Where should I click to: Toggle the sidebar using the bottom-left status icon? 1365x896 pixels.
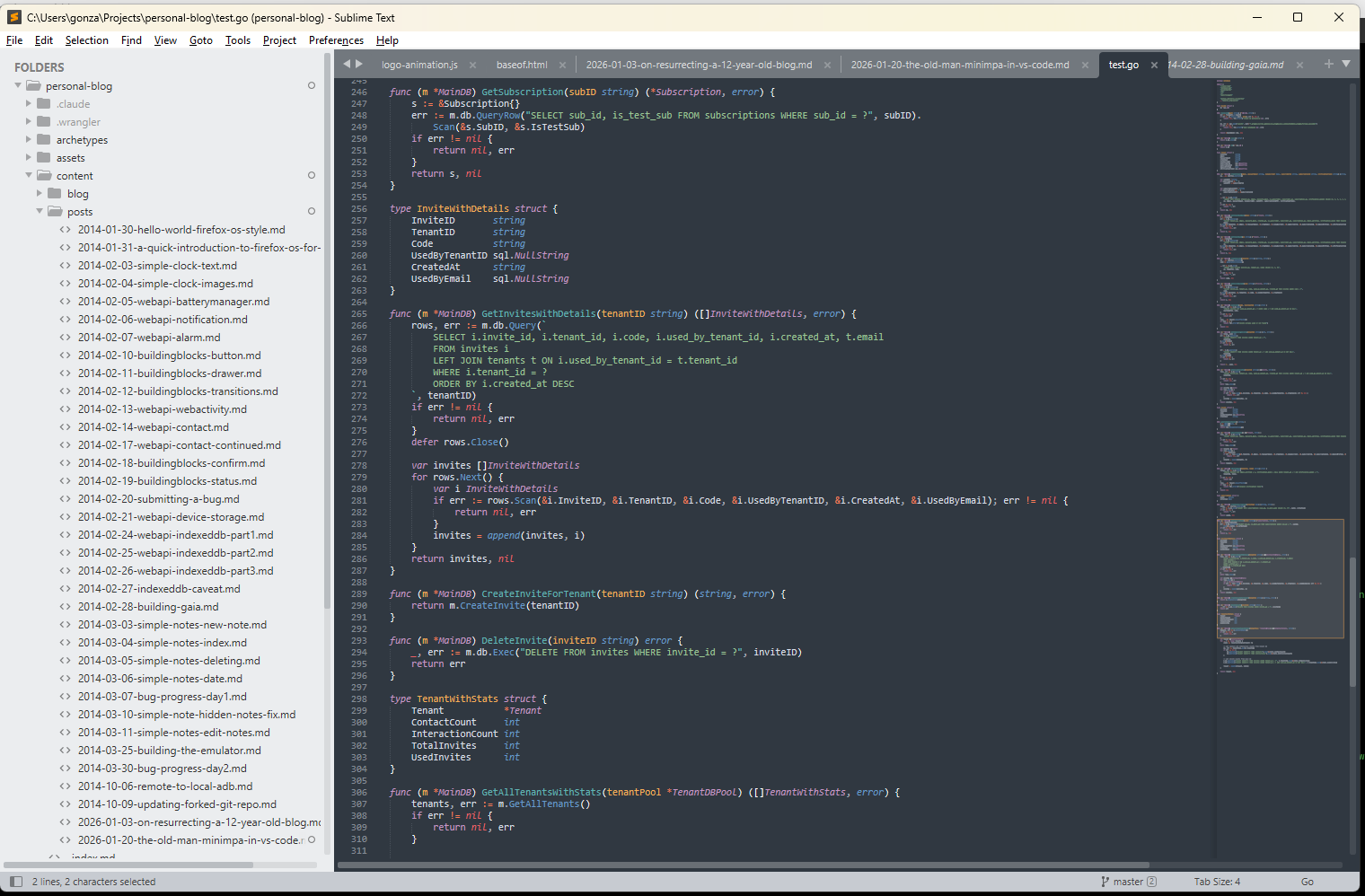(15, 882)
